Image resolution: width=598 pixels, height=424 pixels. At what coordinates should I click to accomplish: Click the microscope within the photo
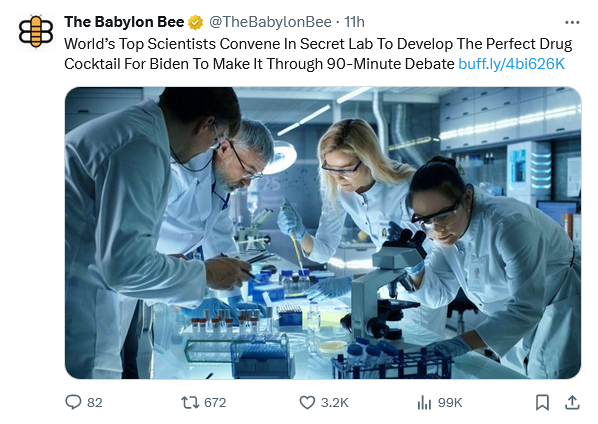tap(383, 282)
